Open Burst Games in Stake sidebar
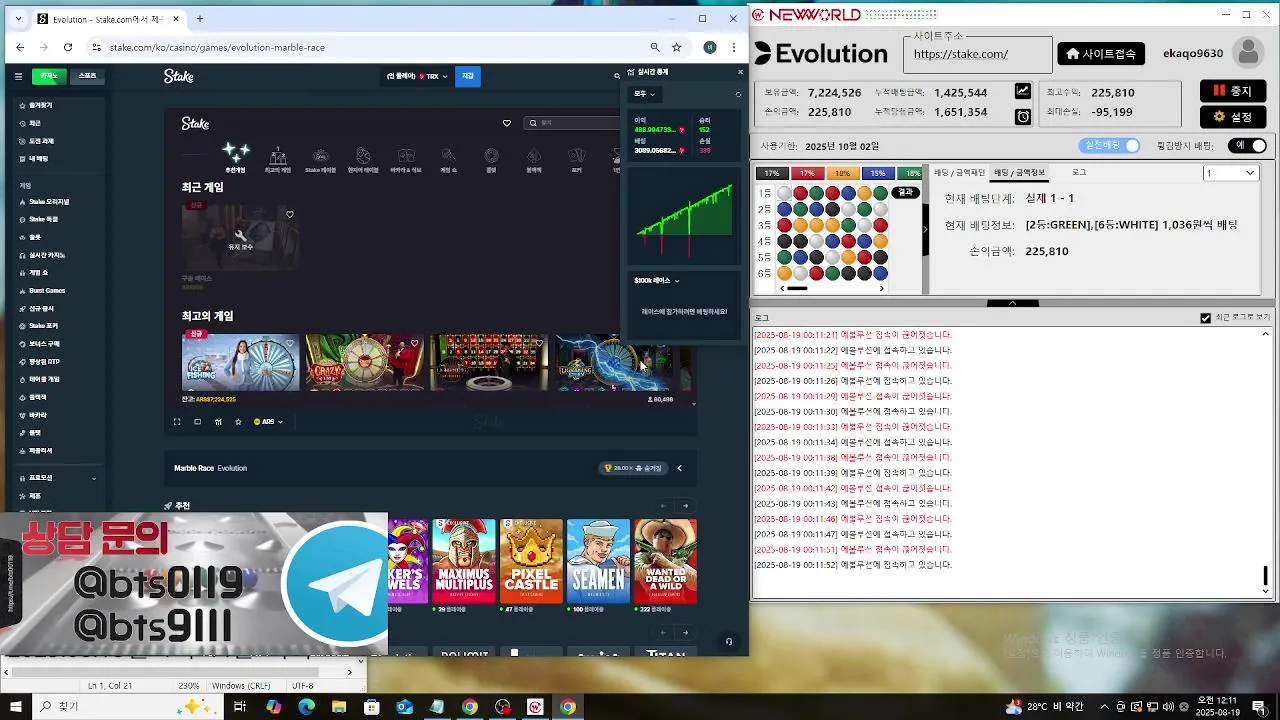This screenshot has width=1280, height=720. click(x=46, y=290)
